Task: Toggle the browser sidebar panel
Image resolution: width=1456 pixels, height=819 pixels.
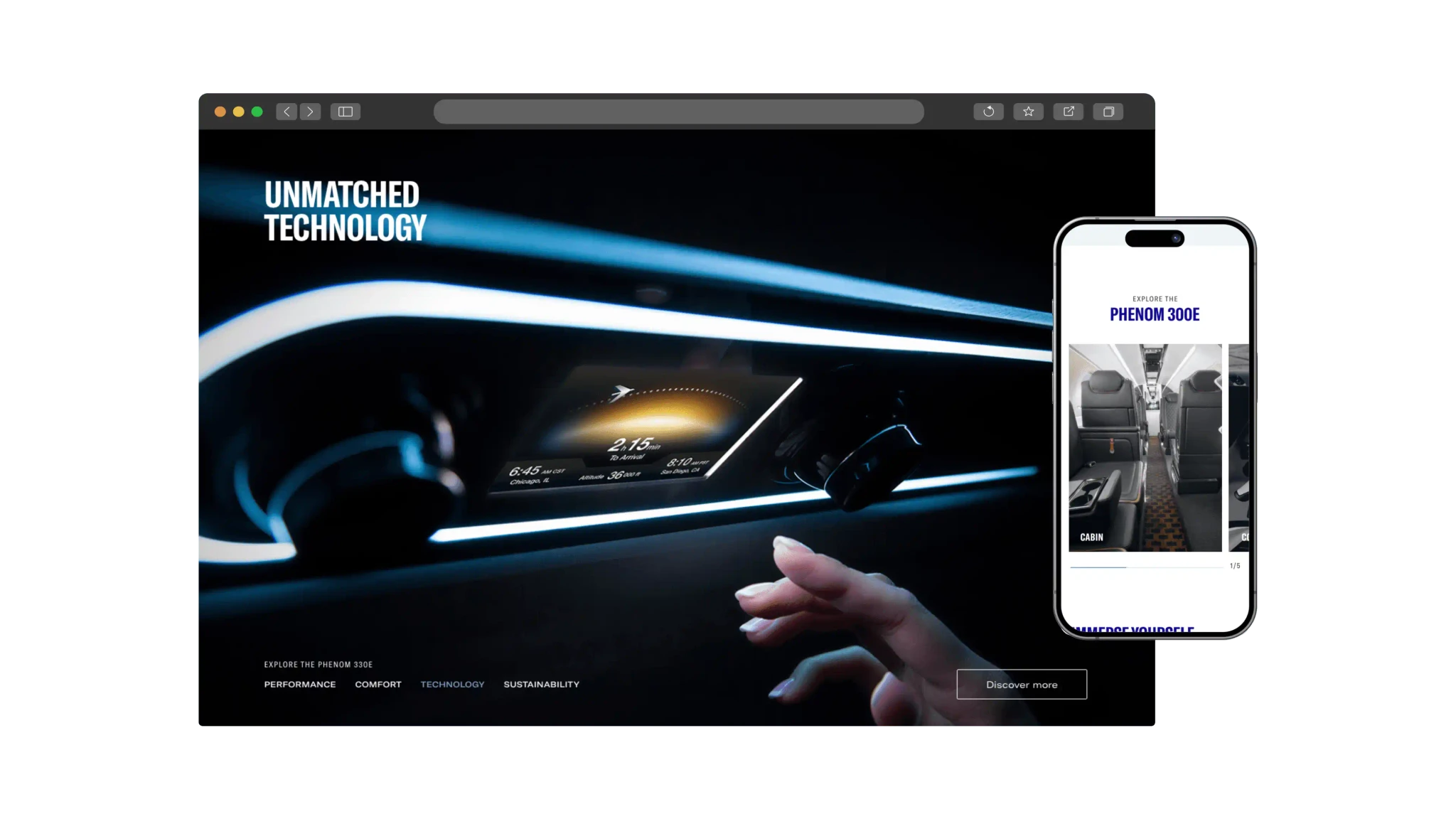Action: click(346, 112)
